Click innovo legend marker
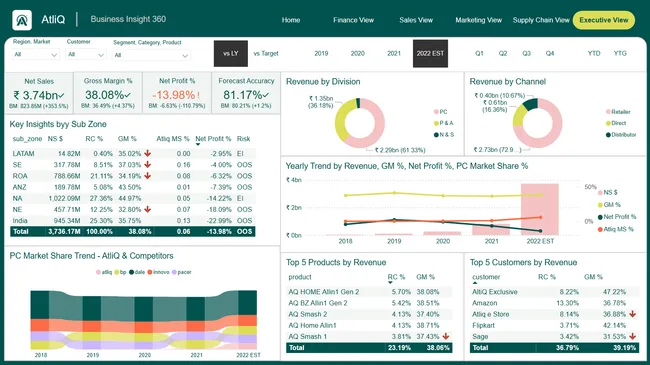This screenshot has height=365, width=650. point(150,272)
